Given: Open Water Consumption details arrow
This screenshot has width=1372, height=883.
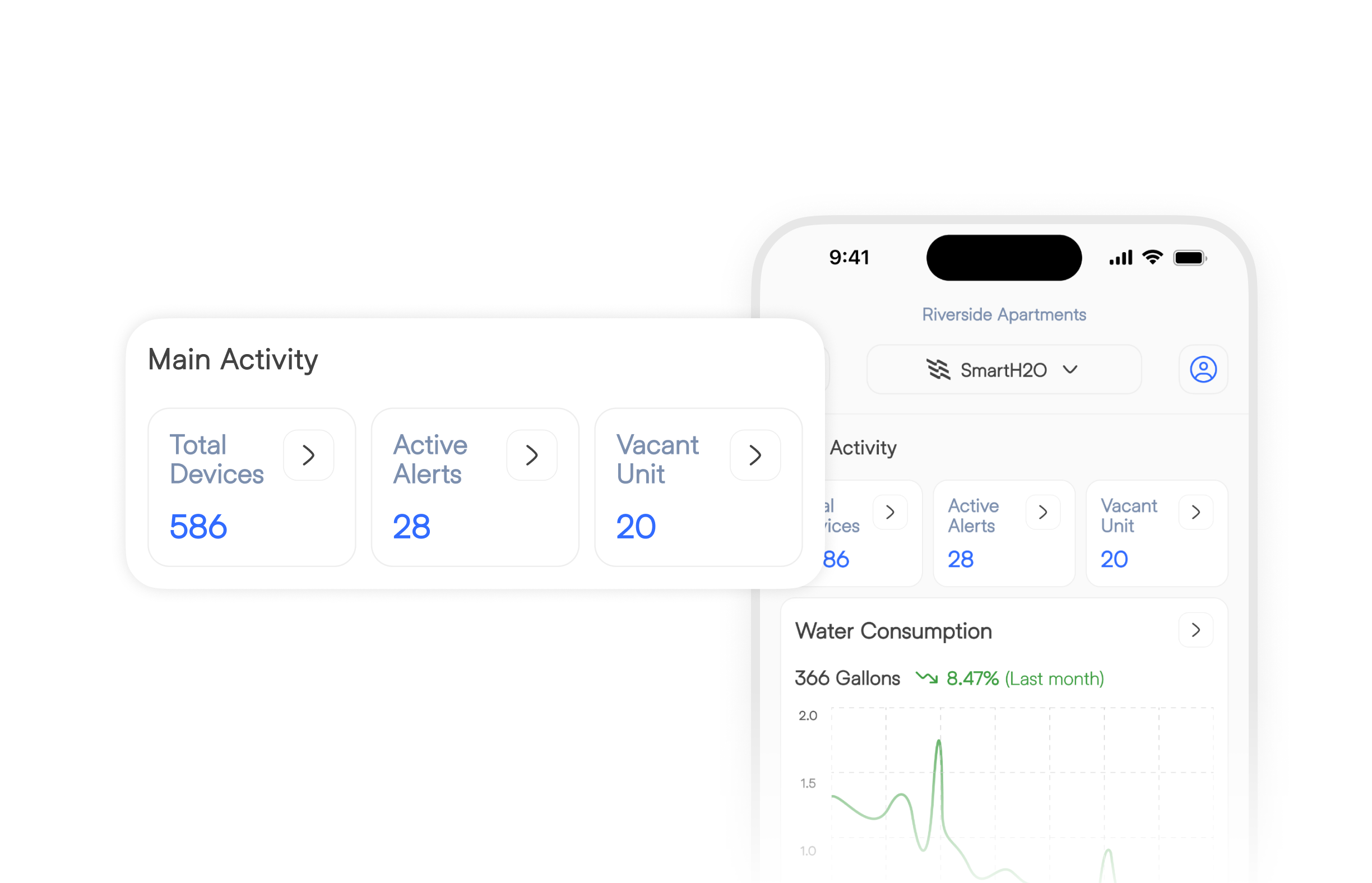Looking at the screenshot, I should (1195, 630).
